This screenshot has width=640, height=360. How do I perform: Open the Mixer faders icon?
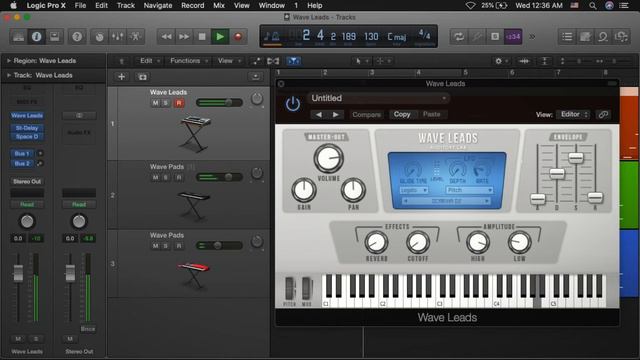(118, 37)
